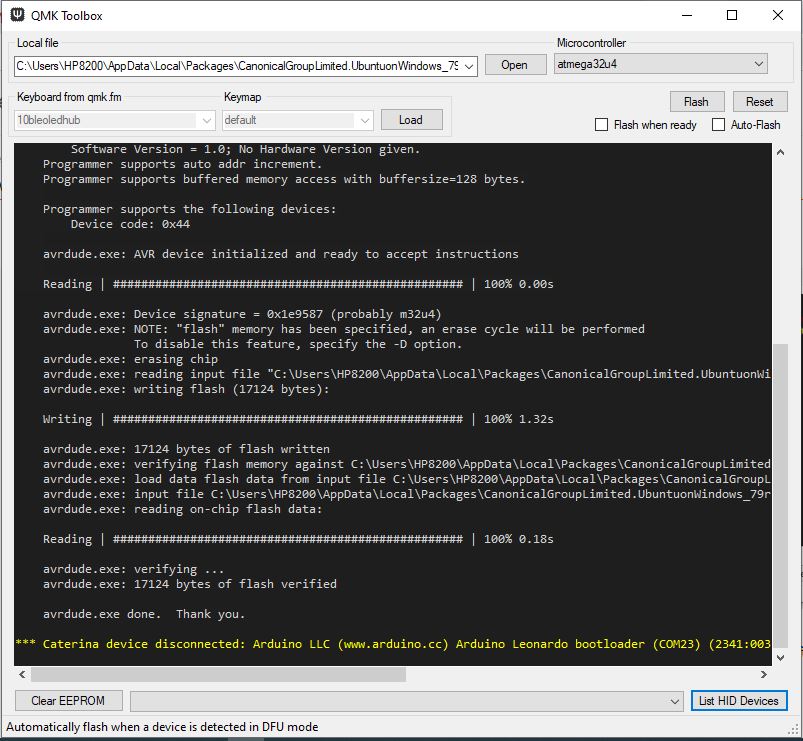803x741 pixels.
Task: Enable the Auto-Flash checkbox
Action: [x=717, y=124]
